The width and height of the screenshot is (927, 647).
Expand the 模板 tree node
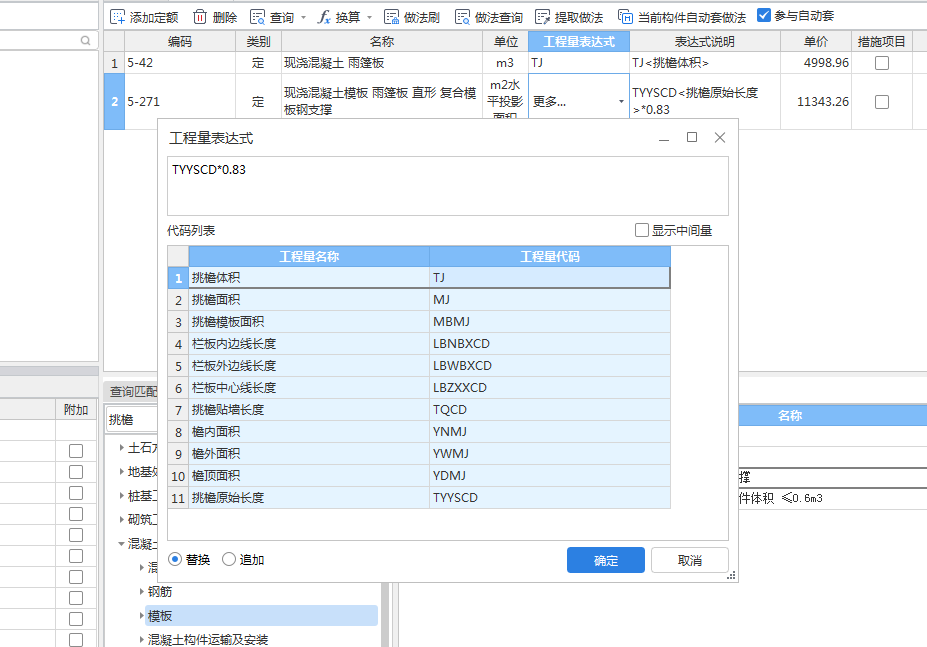pyautogui.click(x=141, y=616)
